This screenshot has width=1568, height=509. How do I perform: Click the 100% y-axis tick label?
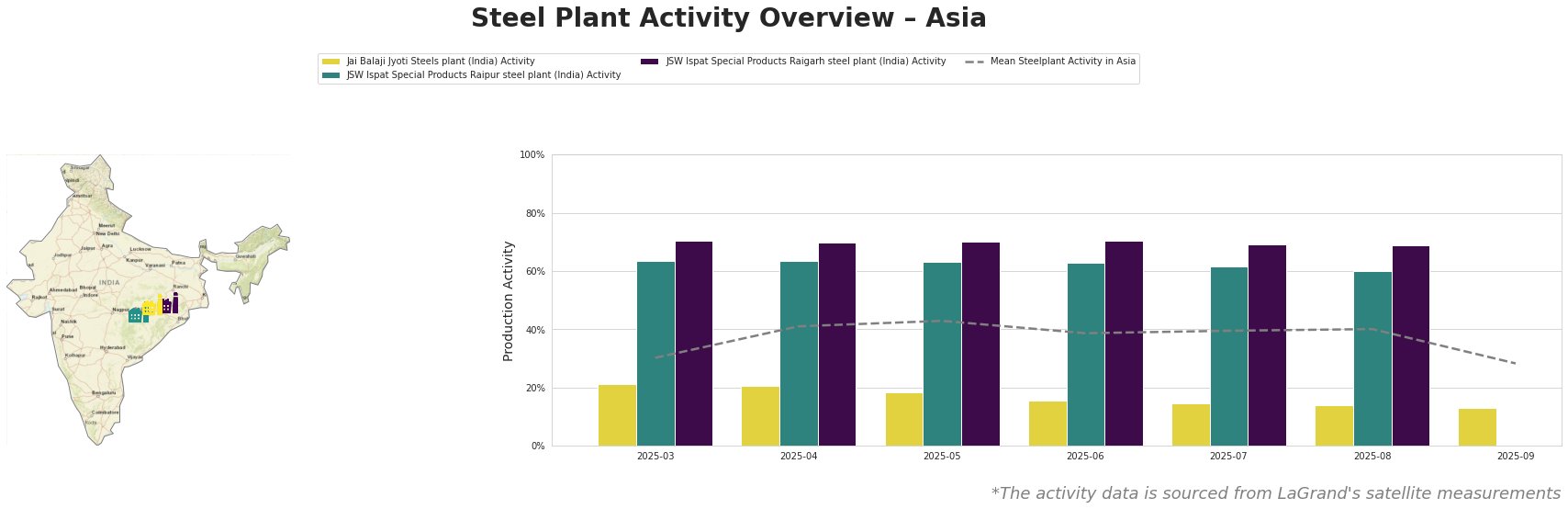[532, 155]
